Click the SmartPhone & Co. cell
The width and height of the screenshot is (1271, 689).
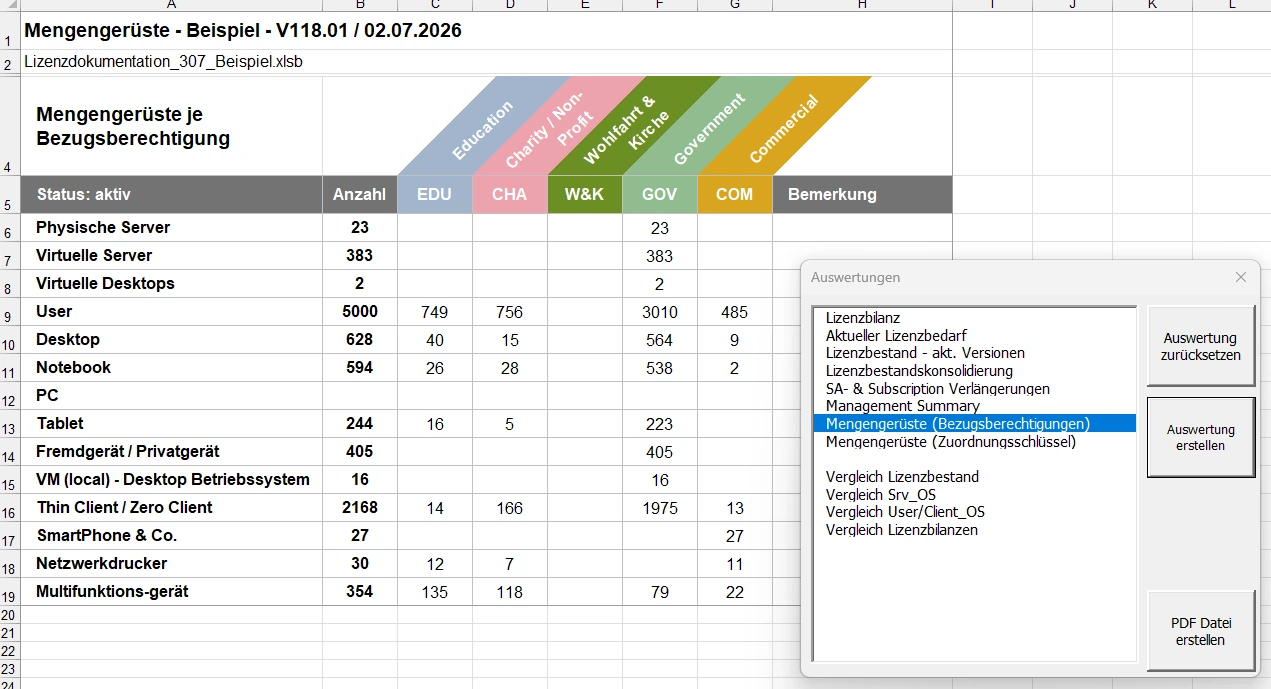tap(171, 535)
